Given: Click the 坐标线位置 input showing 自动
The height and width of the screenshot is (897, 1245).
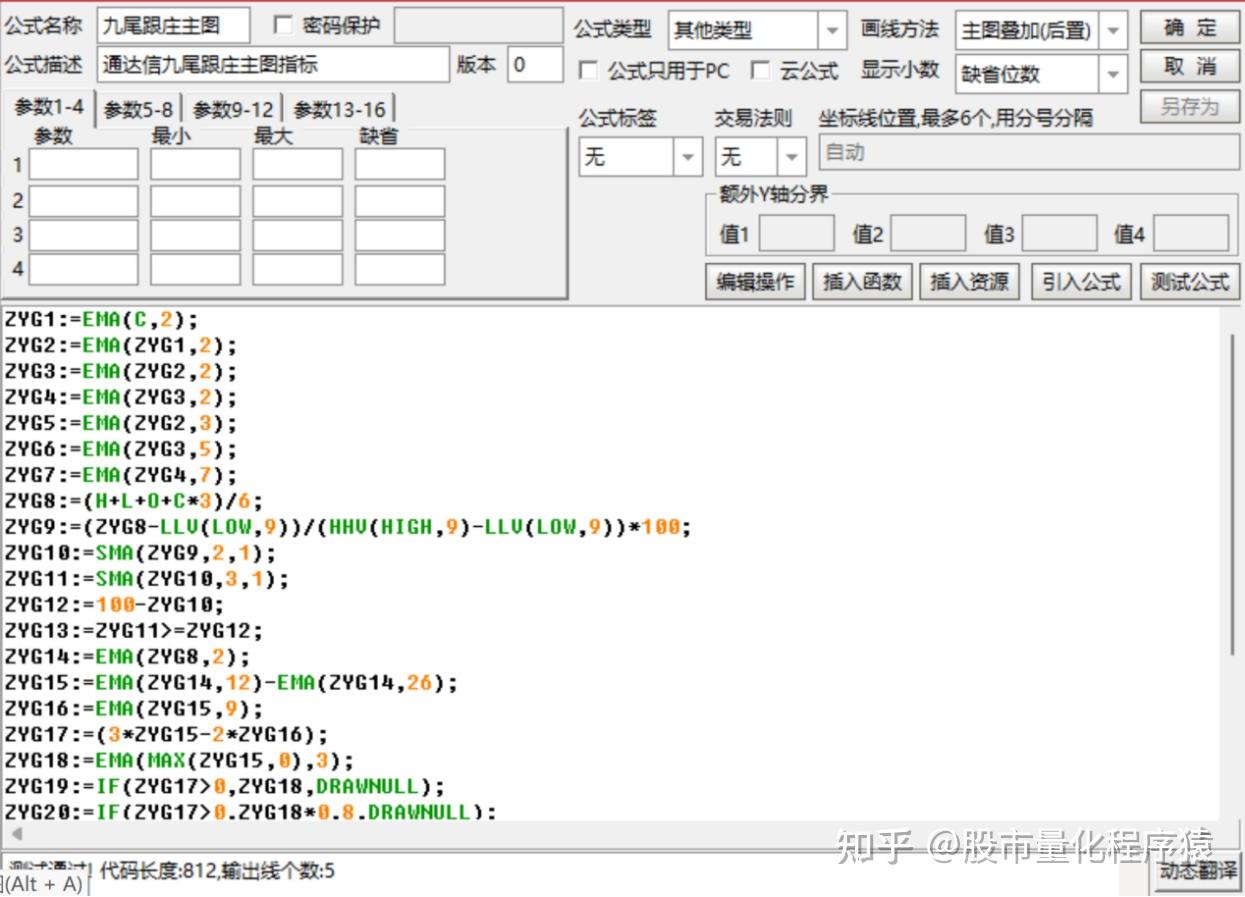Looking at the screenshot, I should coord(1029,153).
